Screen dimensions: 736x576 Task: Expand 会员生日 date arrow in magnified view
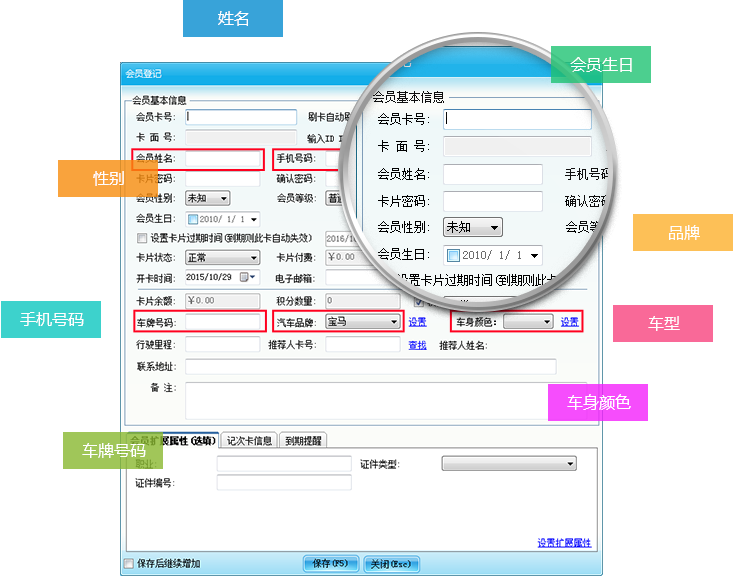tap(534, 255)
